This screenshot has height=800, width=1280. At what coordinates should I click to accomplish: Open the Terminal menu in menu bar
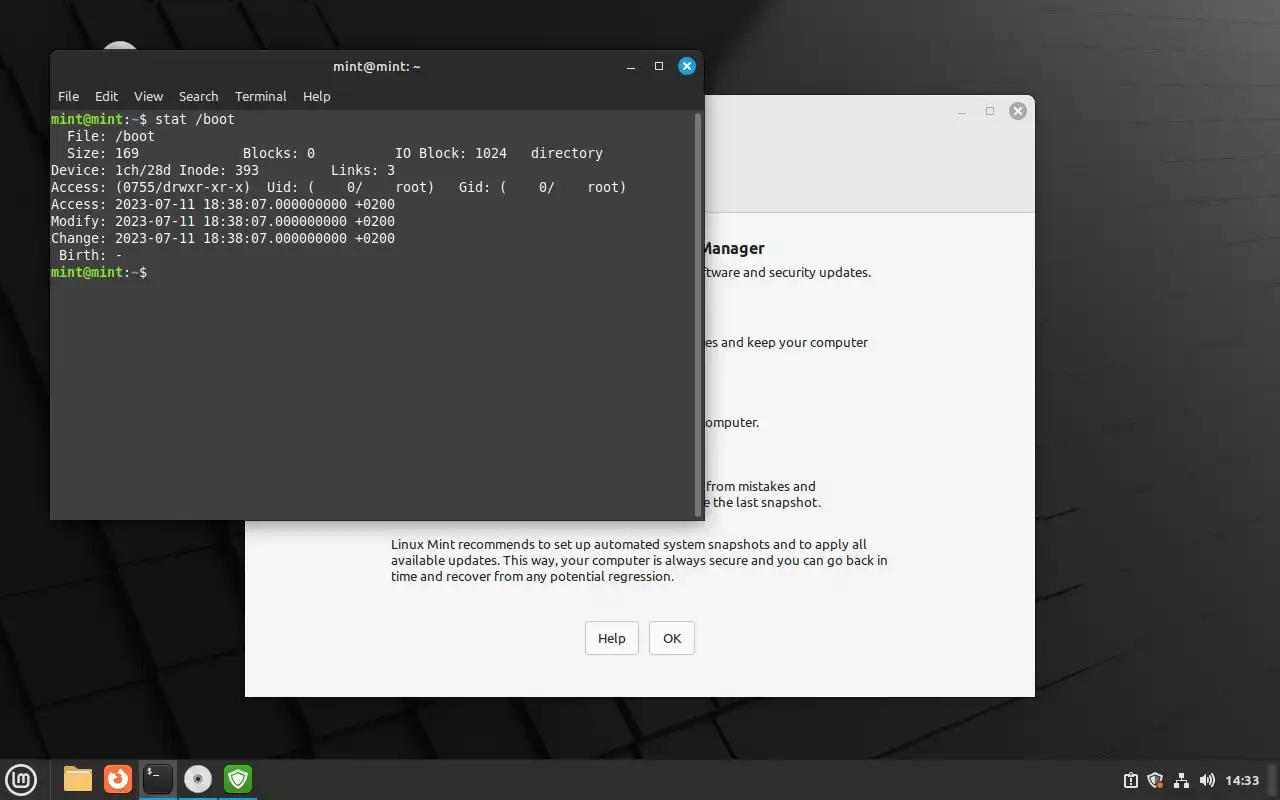pyautogui.click(x=261, y=96)
